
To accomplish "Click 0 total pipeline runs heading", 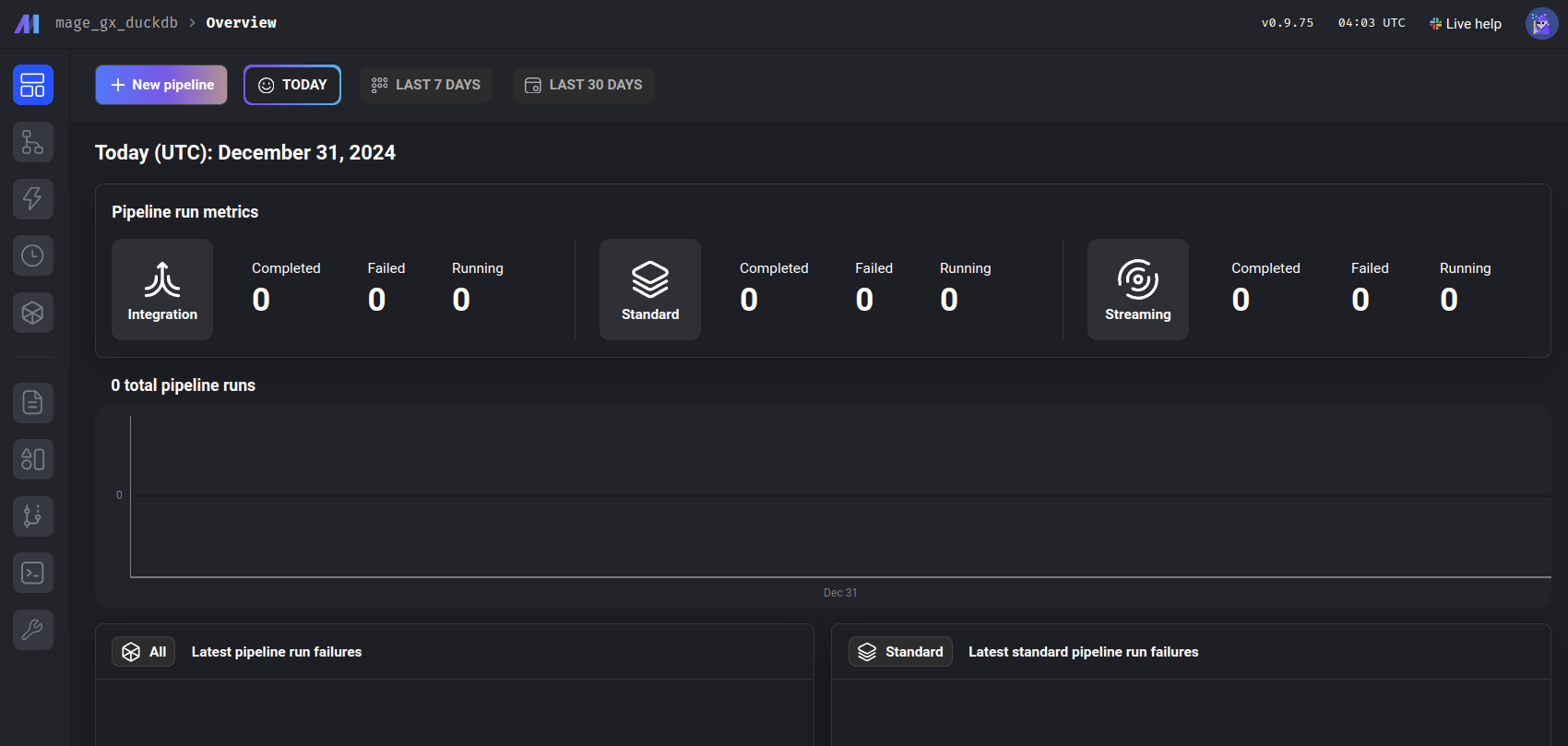I will 184,385.
